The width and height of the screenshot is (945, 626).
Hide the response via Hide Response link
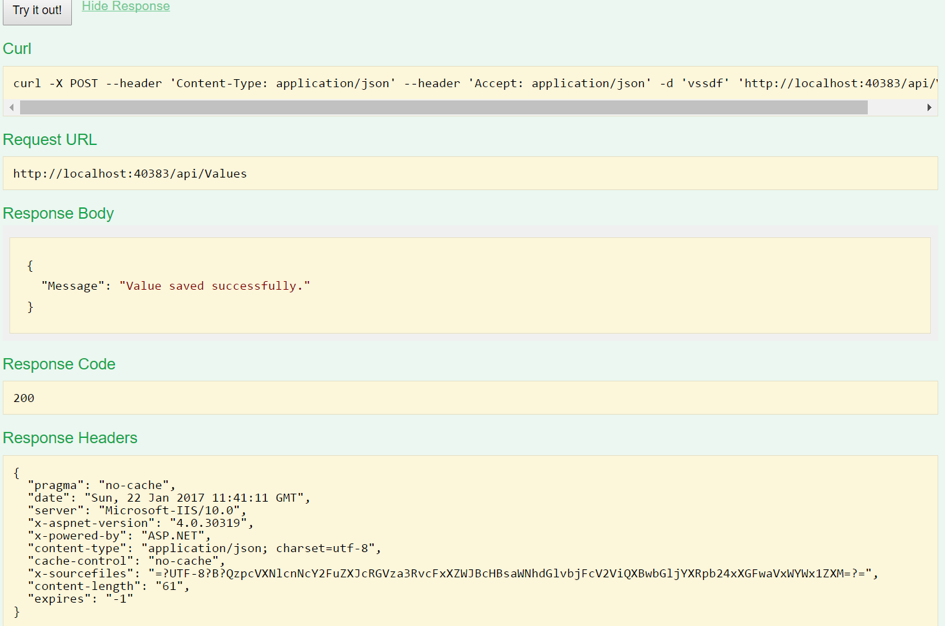126,7
